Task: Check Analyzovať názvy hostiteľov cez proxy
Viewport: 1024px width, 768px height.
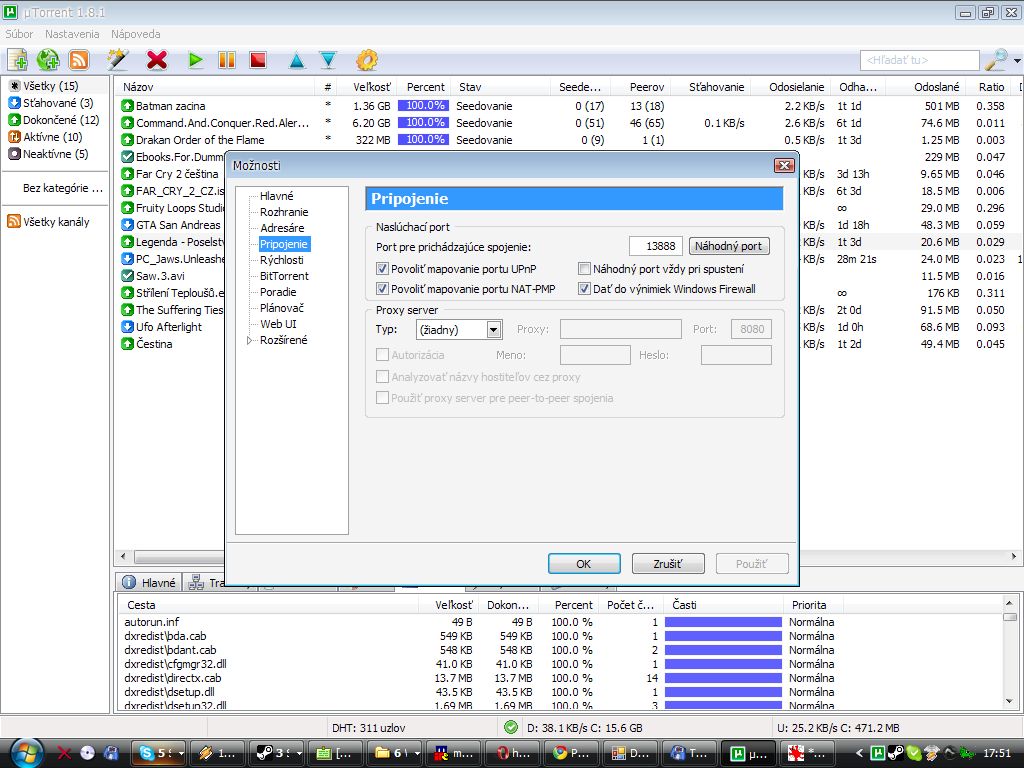Action: pyautogui.click(x=383, y=377)
